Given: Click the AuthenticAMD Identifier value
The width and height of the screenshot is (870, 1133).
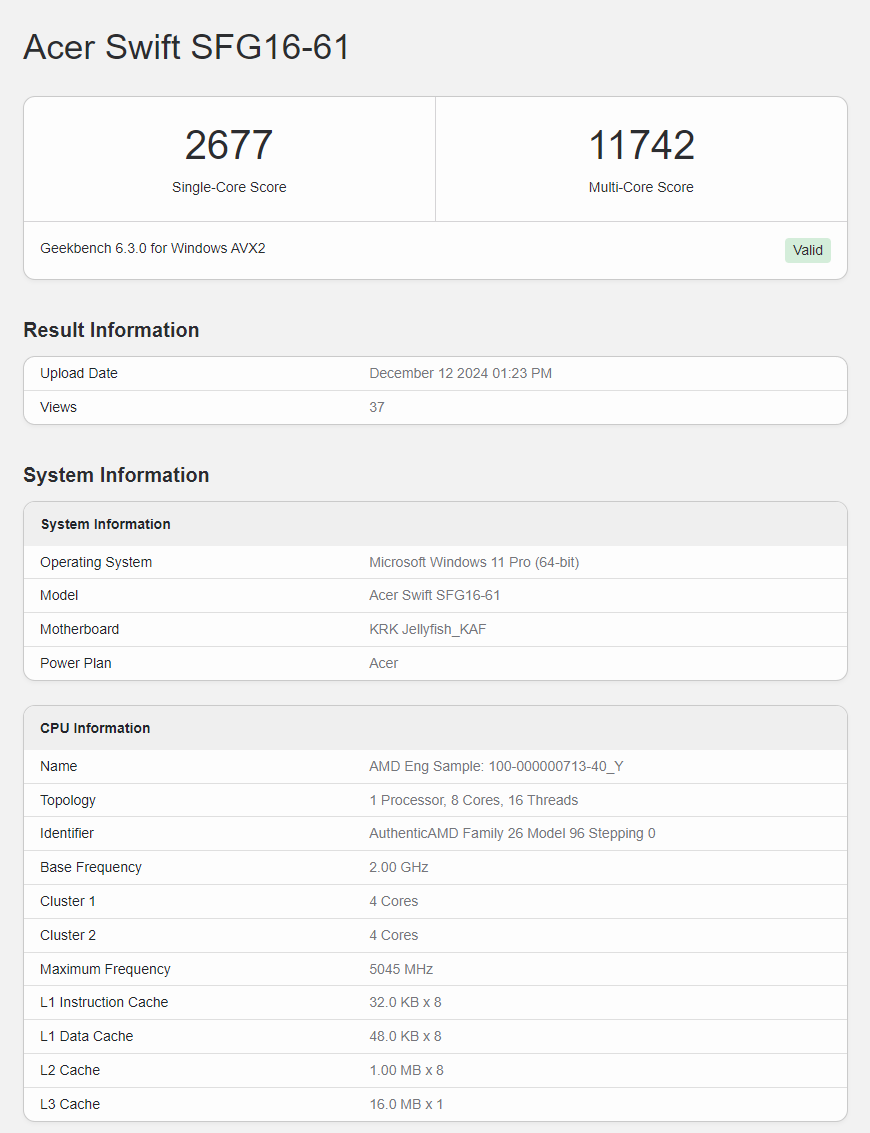Looking at the screenshot, I should 511,833.
